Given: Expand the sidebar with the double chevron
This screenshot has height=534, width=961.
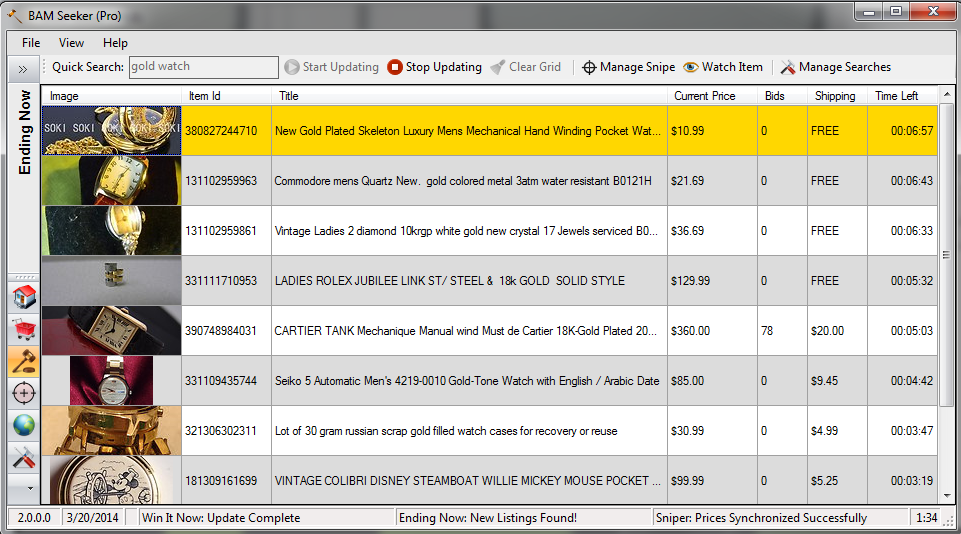Looking at the screenshot, I should tap(22, 69).
